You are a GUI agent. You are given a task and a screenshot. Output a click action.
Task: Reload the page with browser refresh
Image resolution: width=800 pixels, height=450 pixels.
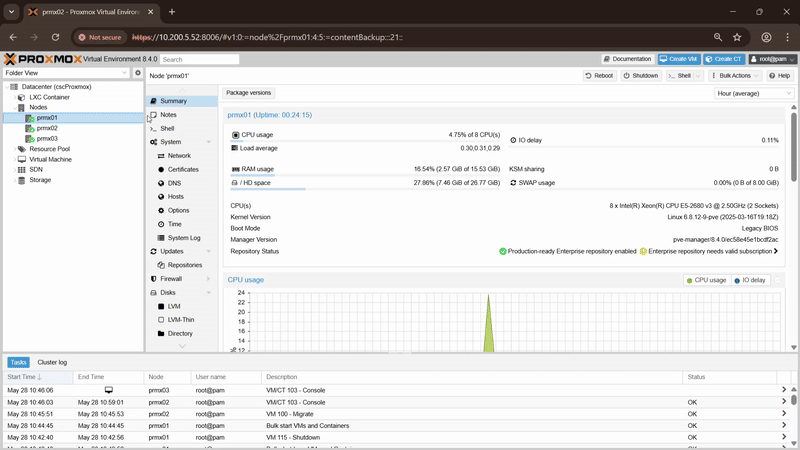coord(56,37)
